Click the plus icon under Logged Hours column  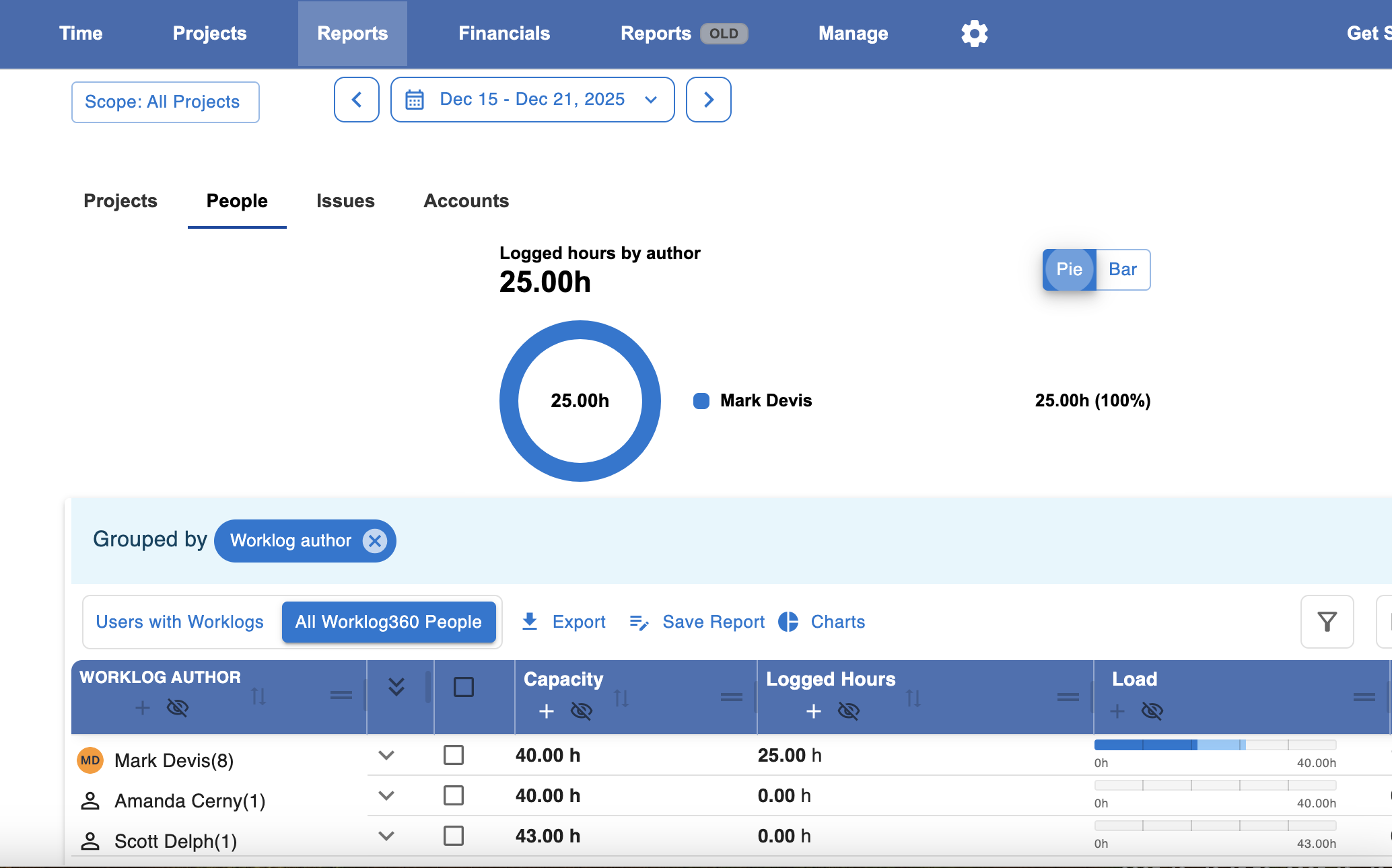point(814,711)
